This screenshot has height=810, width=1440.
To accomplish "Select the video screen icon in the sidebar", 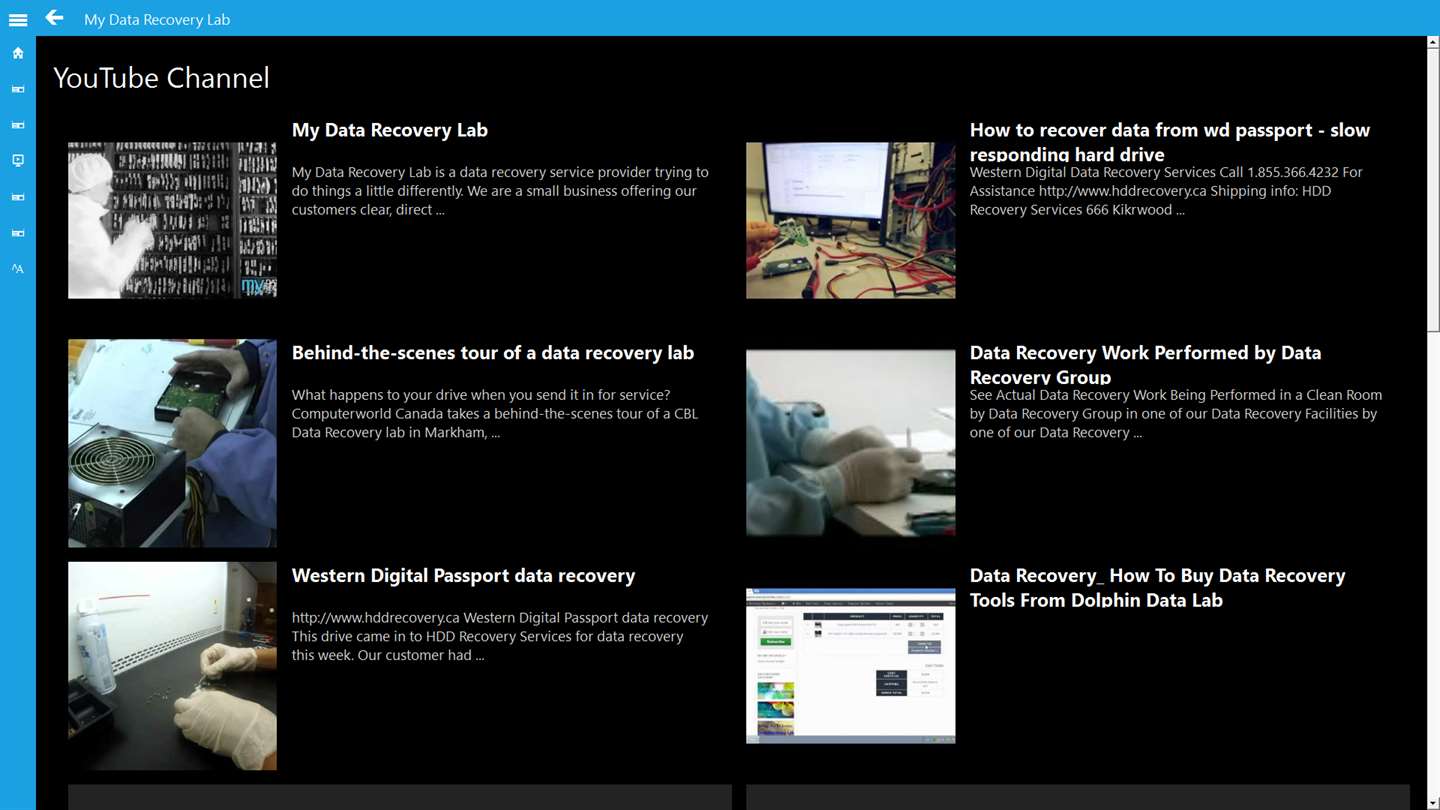I will (x=18, y=160).
